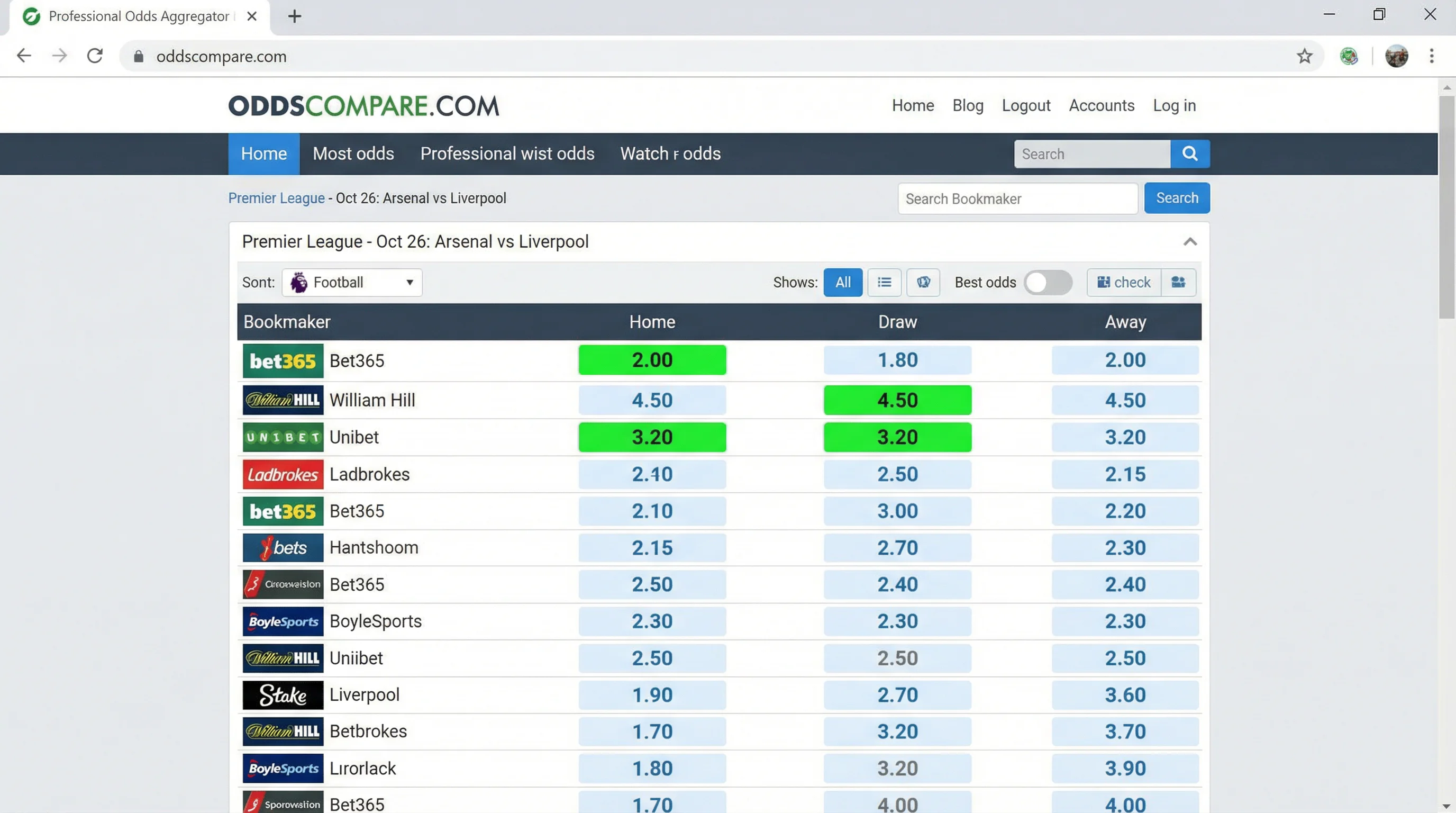The width and height of the screenshot is (1456, 813).
Task: Select Liverpool row away odds 3.60
Action: (x=1125, y=695)
